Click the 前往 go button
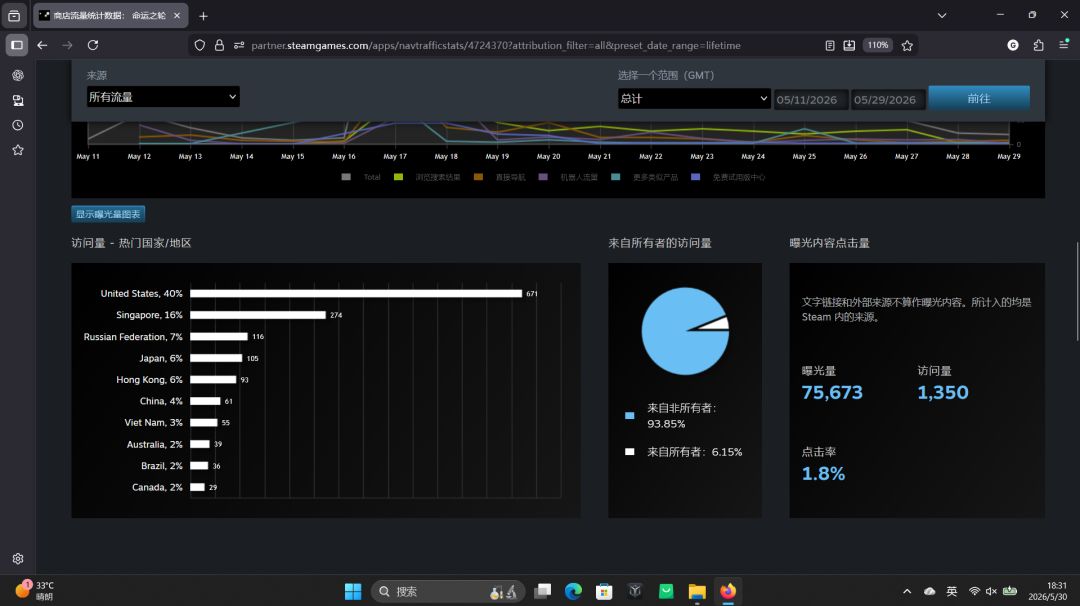The height and width of the screenshot is (606, 1080). pos(979,98)
